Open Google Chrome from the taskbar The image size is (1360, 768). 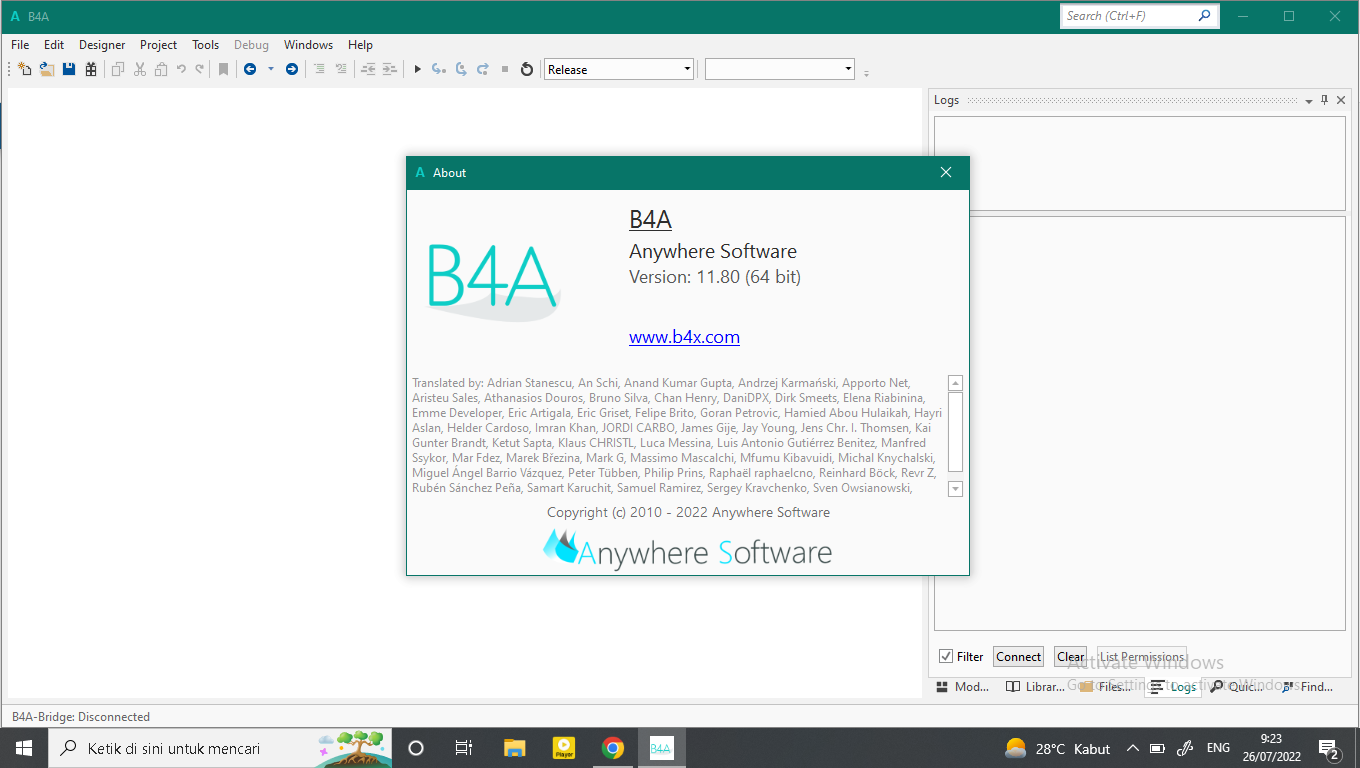(x=613, y=748)
